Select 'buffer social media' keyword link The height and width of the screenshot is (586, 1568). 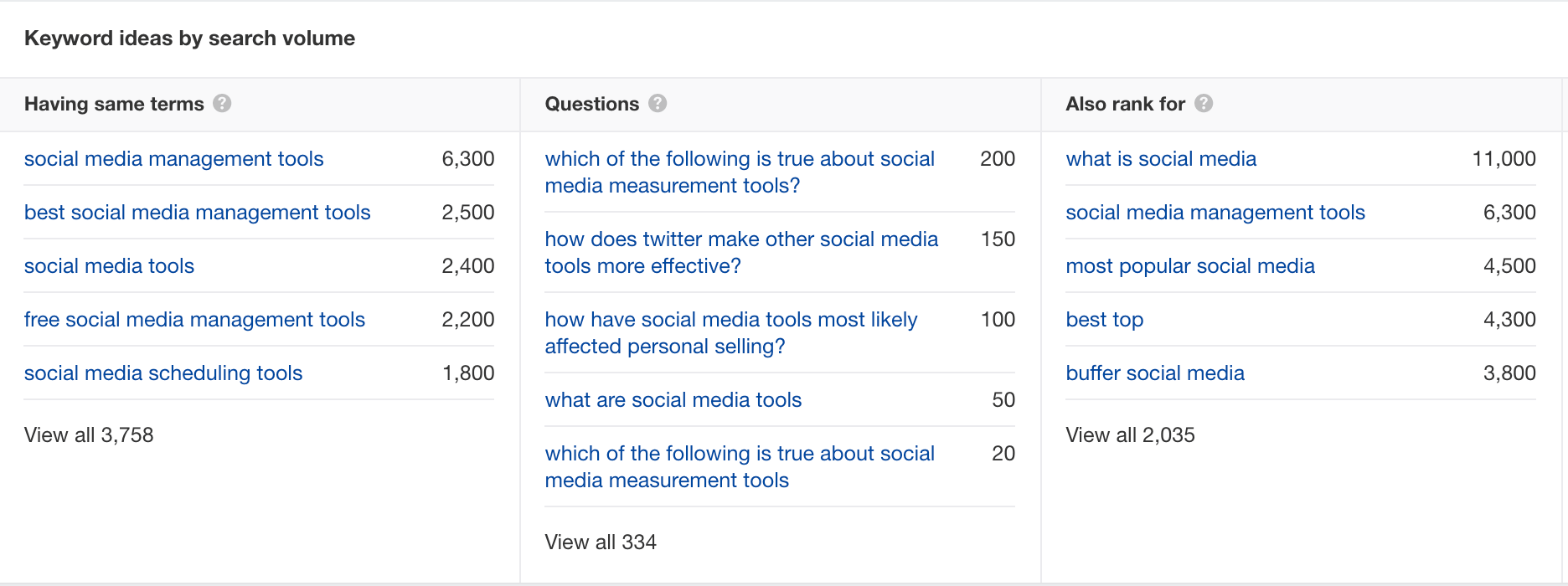point(1154,373)
